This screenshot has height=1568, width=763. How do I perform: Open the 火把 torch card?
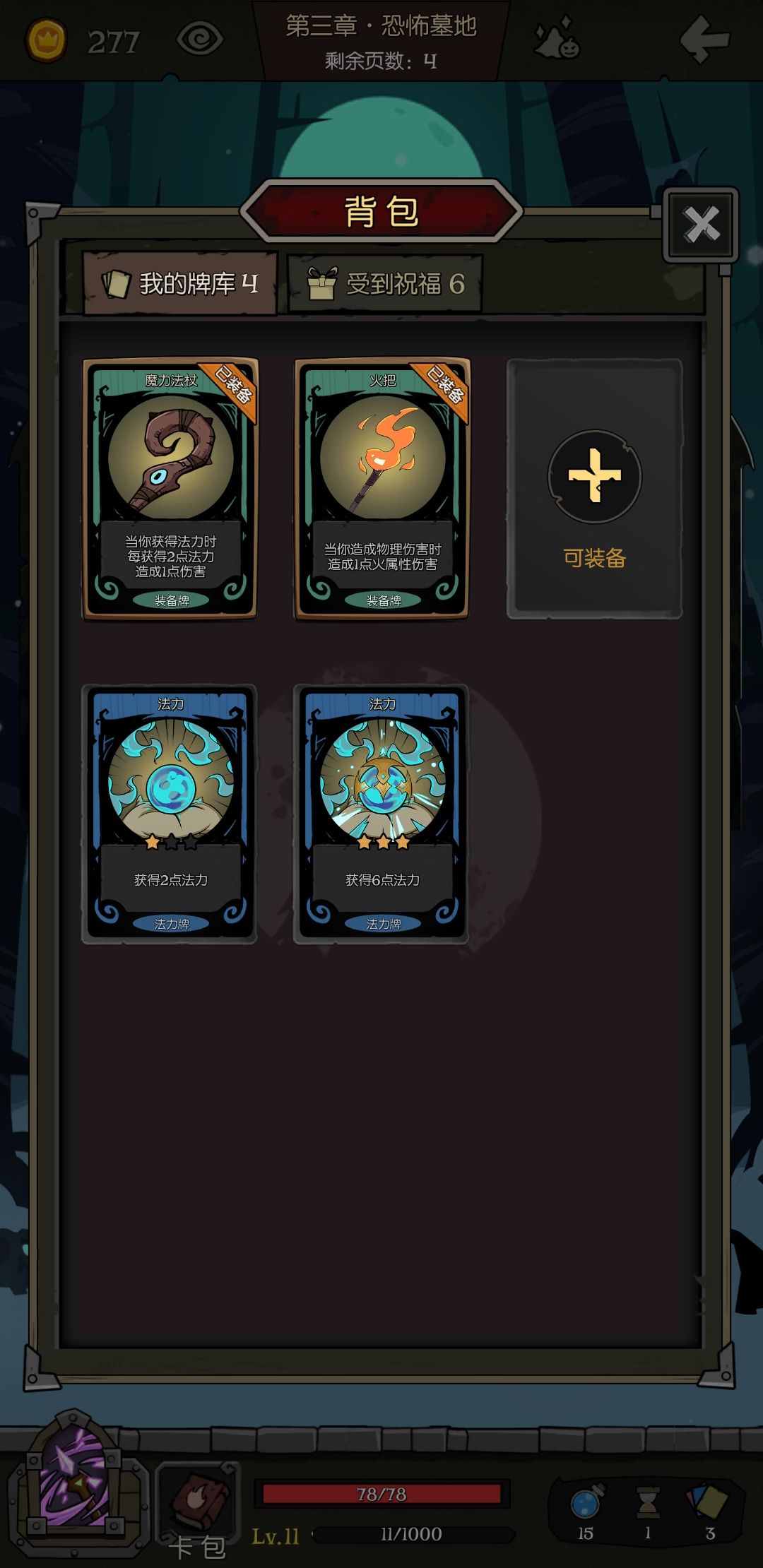pyautogui.click(x=381, y=489)
